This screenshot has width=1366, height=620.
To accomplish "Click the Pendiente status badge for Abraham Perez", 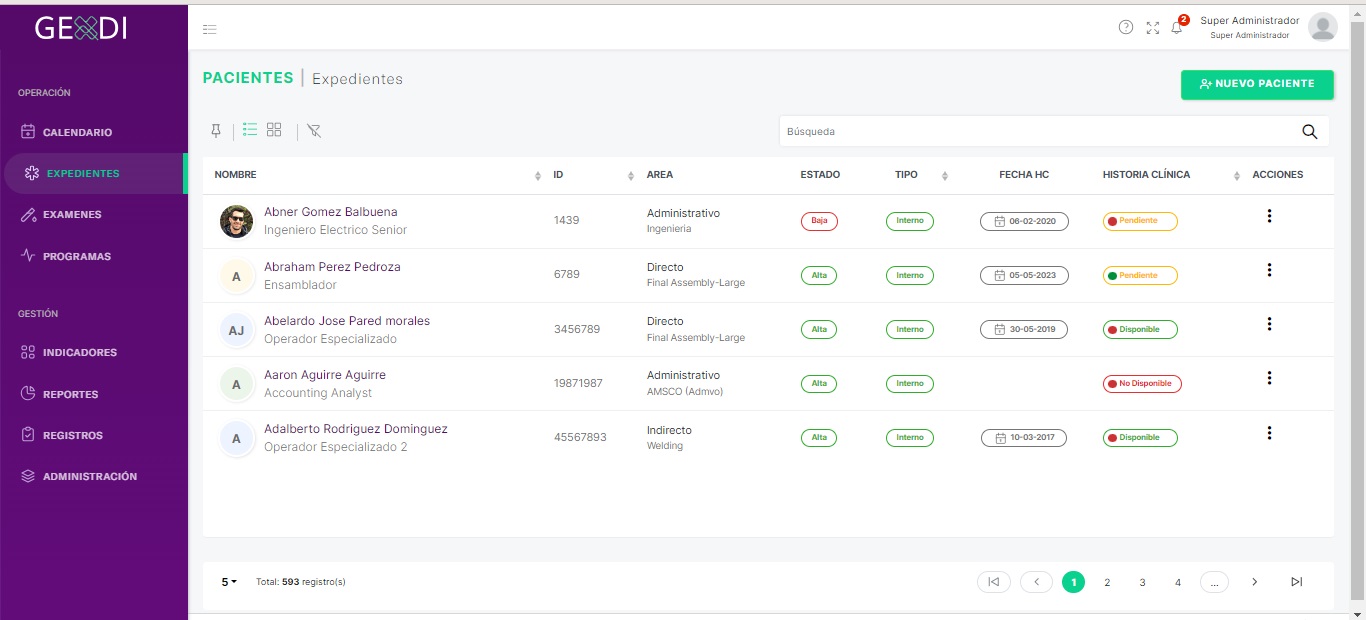I will point(1140,275).
